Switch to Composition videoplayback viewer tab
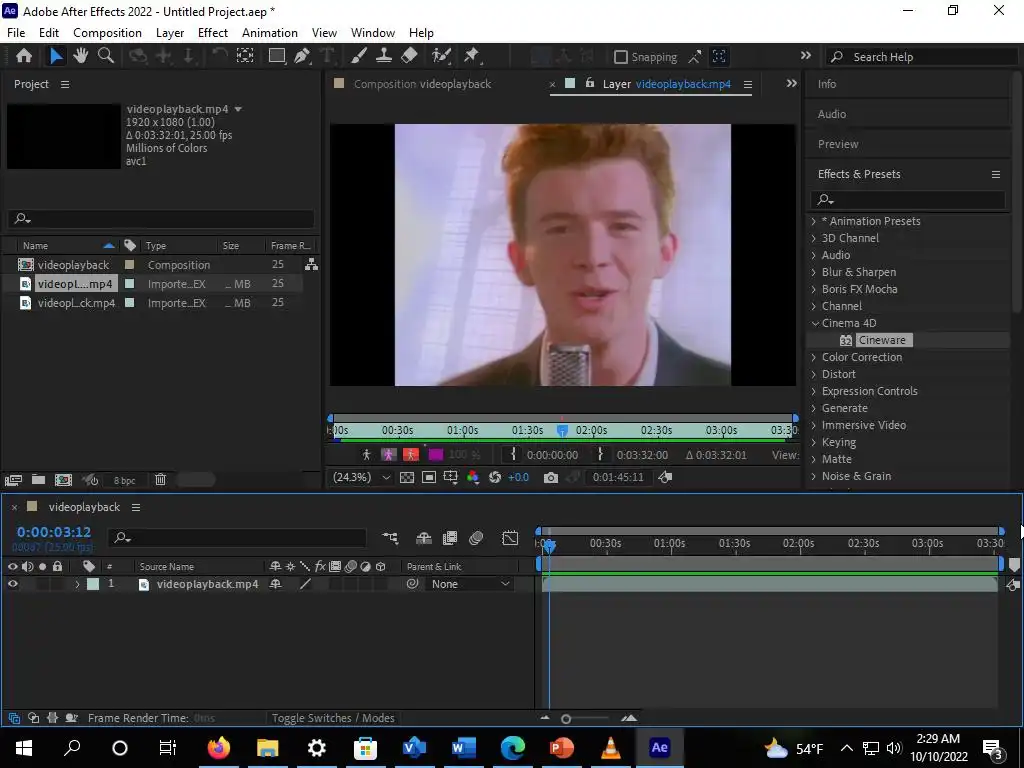 pos(422,84)
